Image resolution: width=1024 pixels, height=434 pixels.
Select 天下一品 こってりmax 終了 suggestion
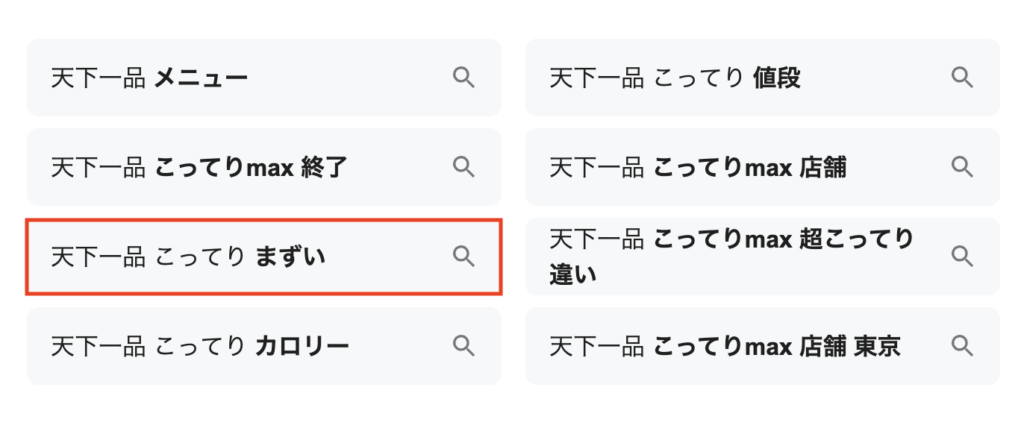tap(264, 167)
